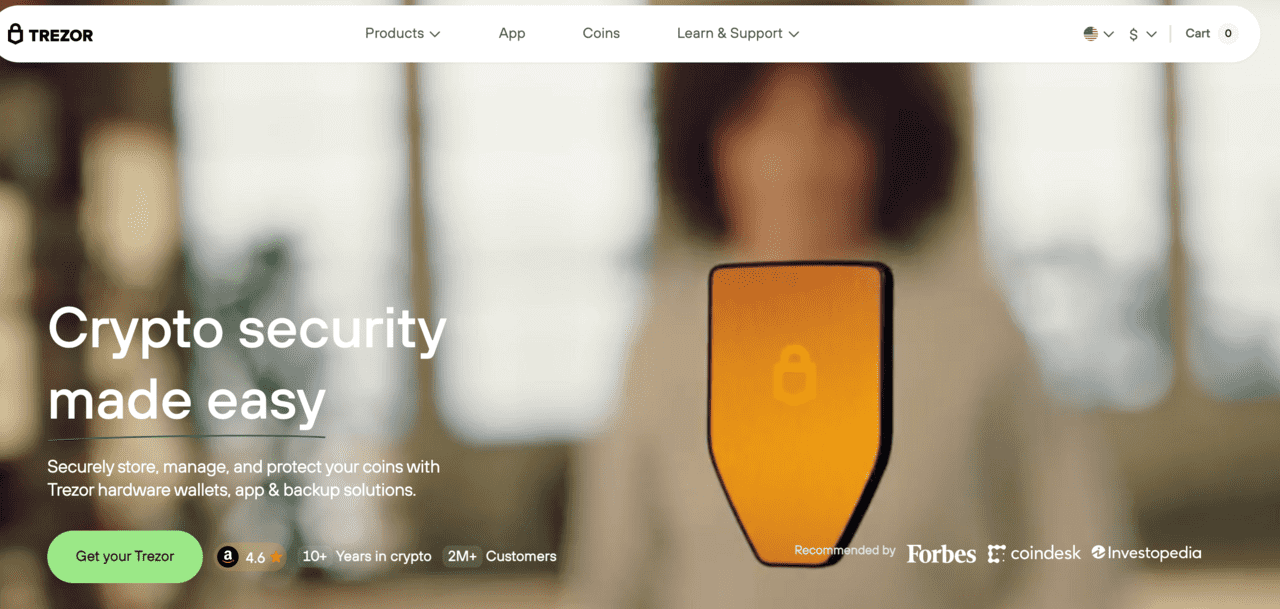Screen dimensions: 1280x609
Task: Go to the Coins page
Action: click(x=601, y=33)
